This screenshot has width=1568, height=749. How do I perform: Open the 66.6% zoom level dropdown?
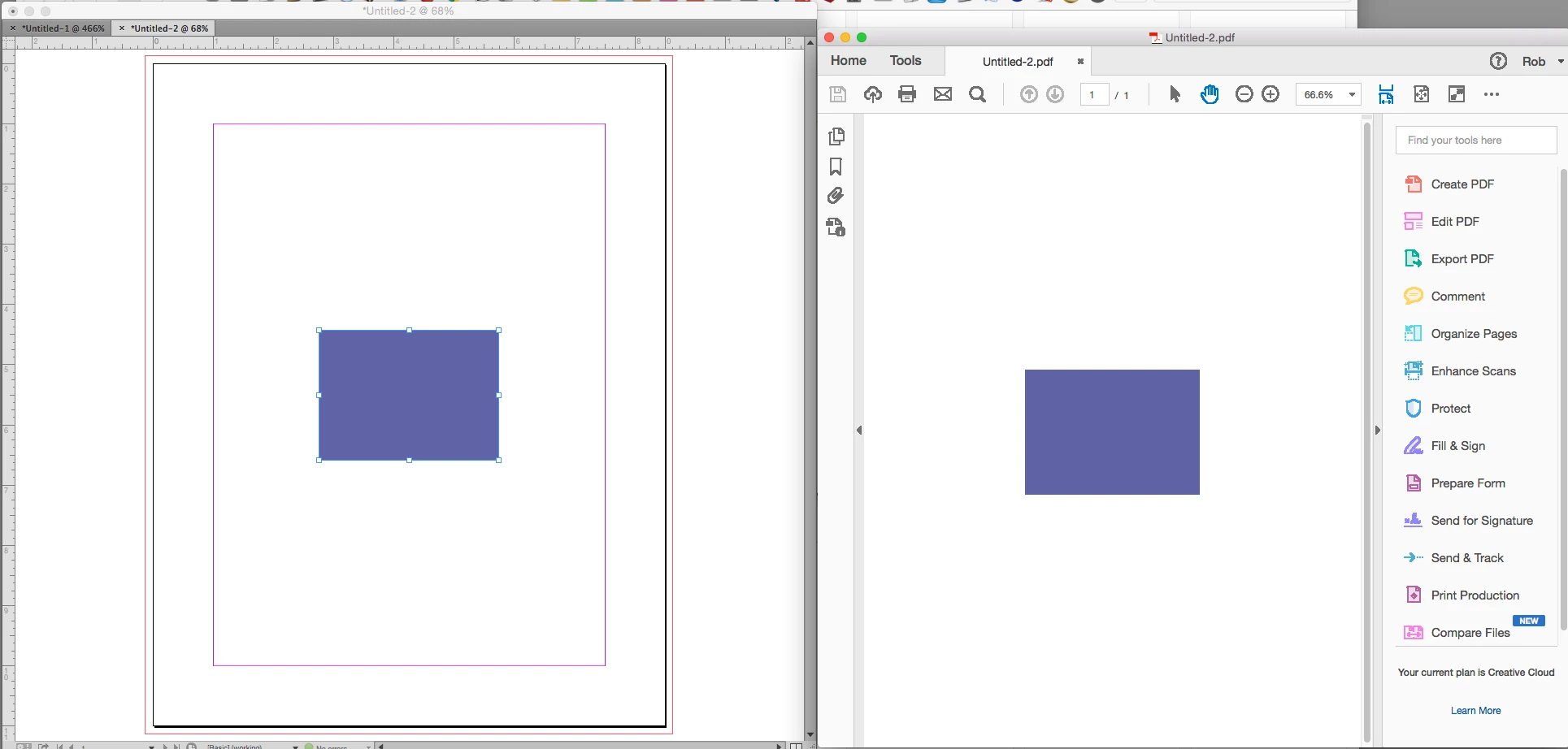tap(1328, 94)
